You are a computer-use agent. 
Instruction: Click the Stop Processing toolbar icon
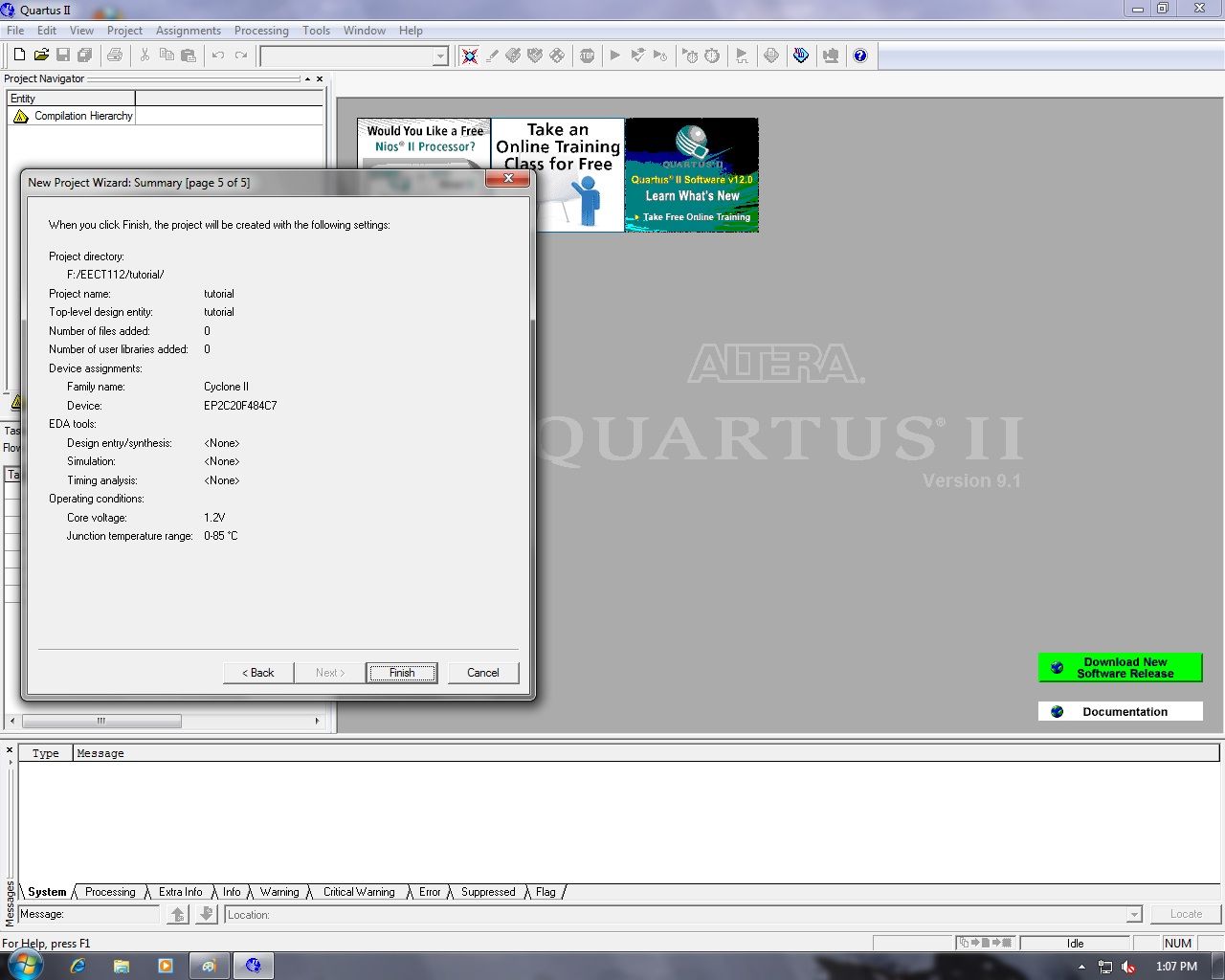(x=588, y=55)
